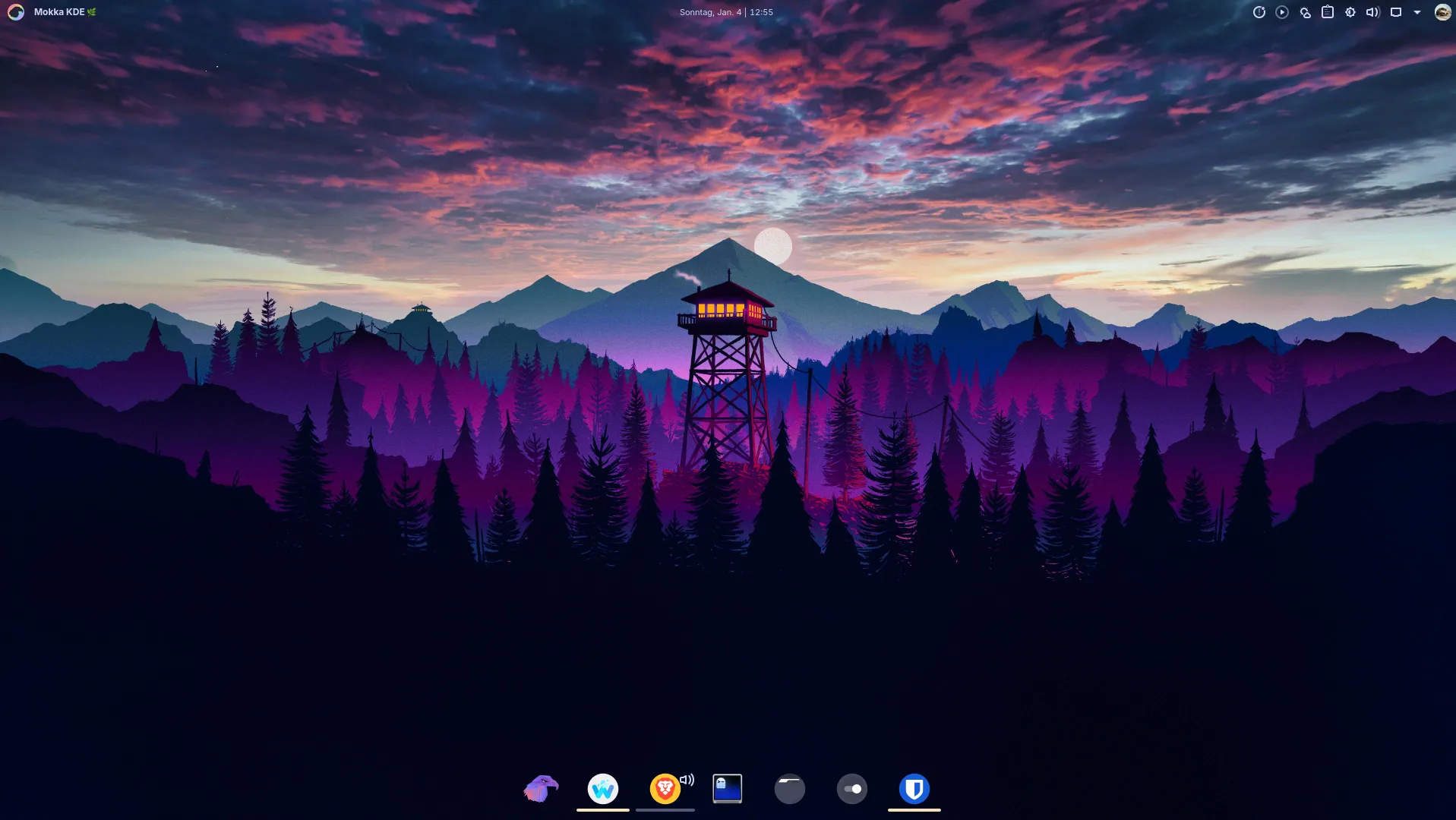
Task: Open the weather tray icon
Action: 1305,12
